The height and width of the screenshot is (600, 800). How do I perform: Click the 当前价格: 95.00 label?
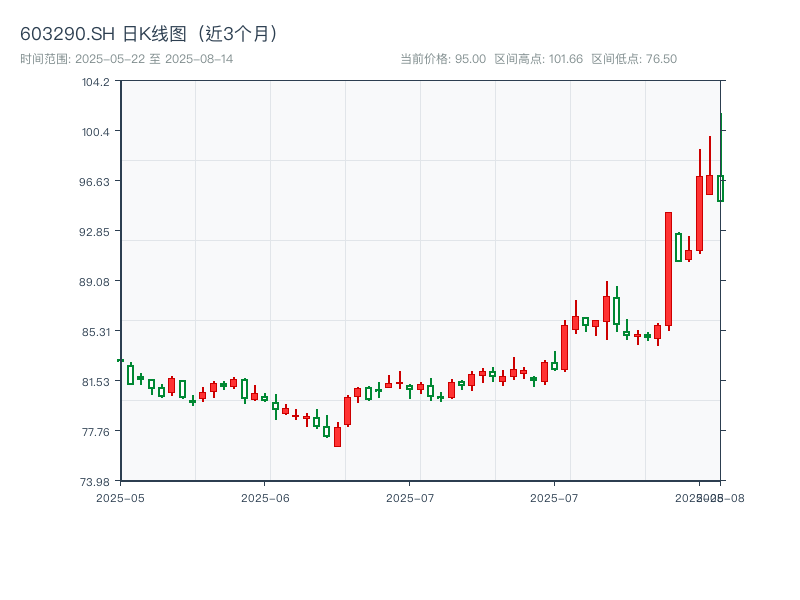(x=443, y=59)
